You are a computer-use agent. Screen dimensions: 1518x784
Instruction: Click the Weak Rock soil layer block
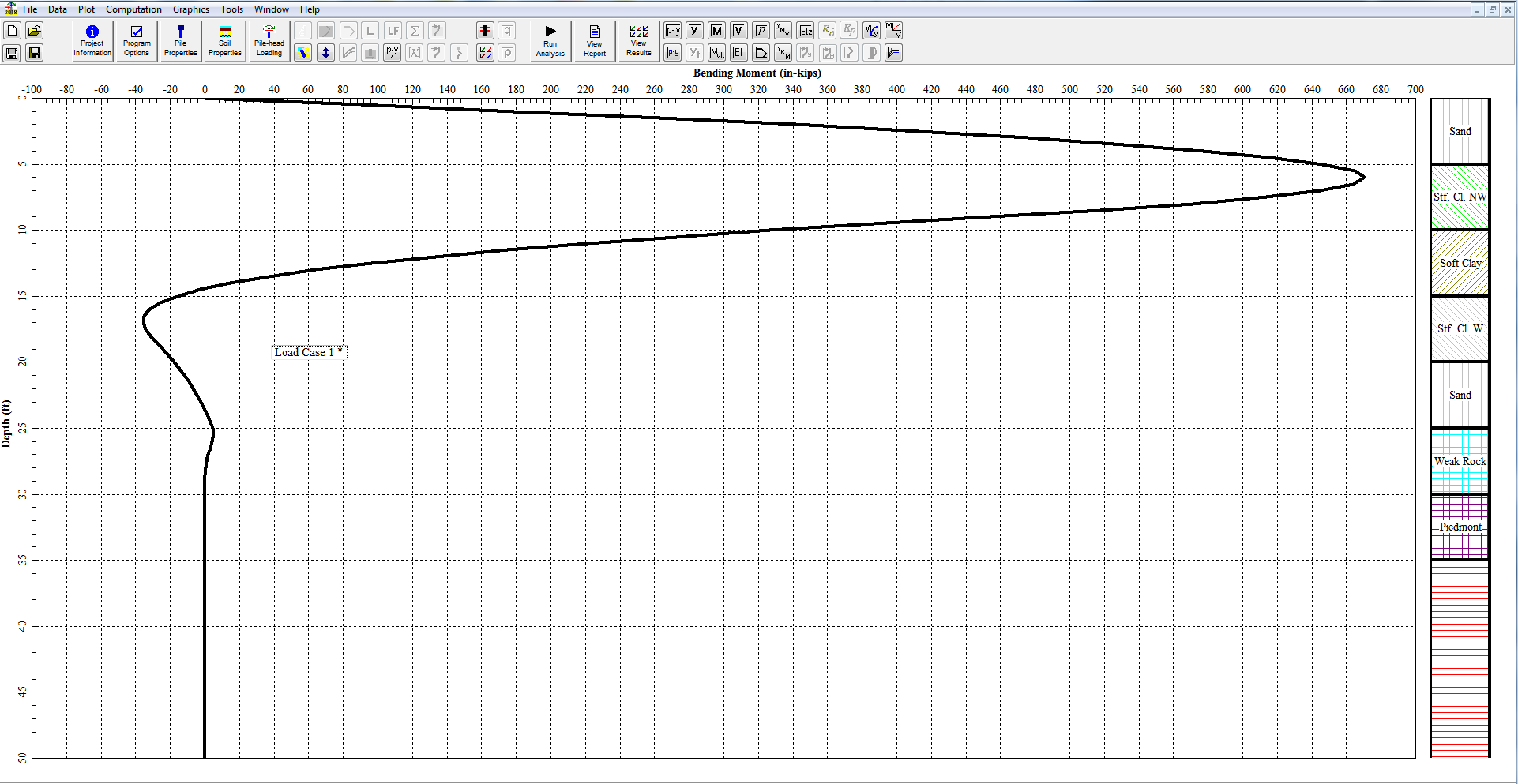click(1460, 461)
